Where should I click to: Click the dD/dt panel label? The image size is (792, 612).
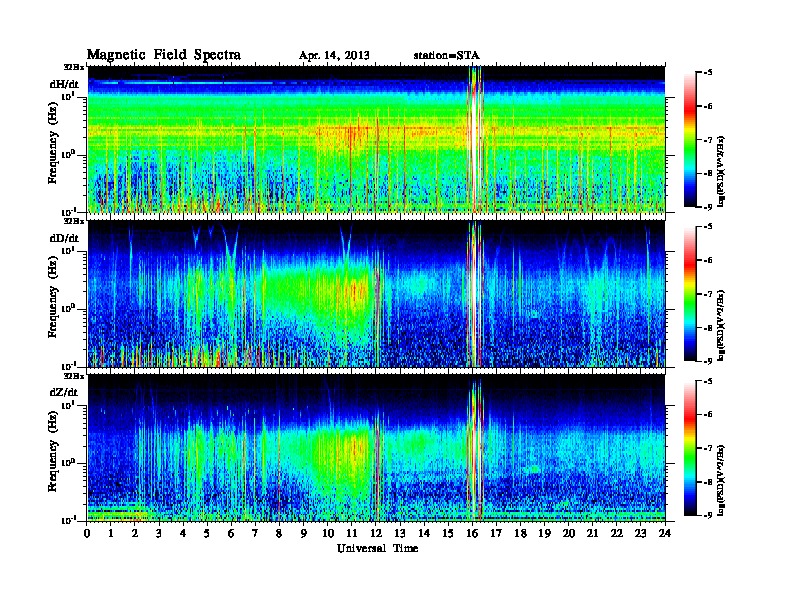64,238
